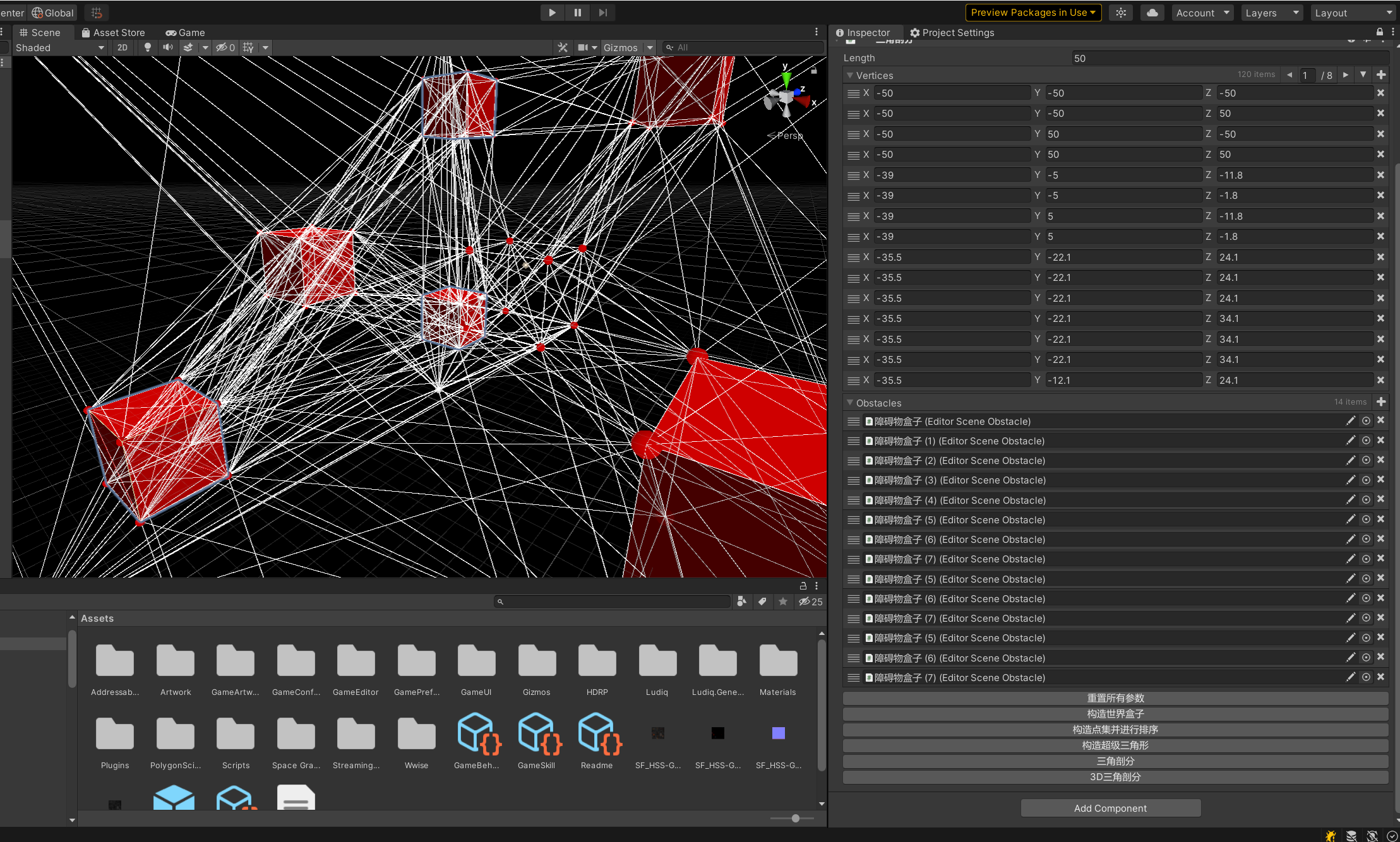The height and width of the screenshot is (842, 1400).
Task: Click the project window search field
Action: (x=609, y=601)
